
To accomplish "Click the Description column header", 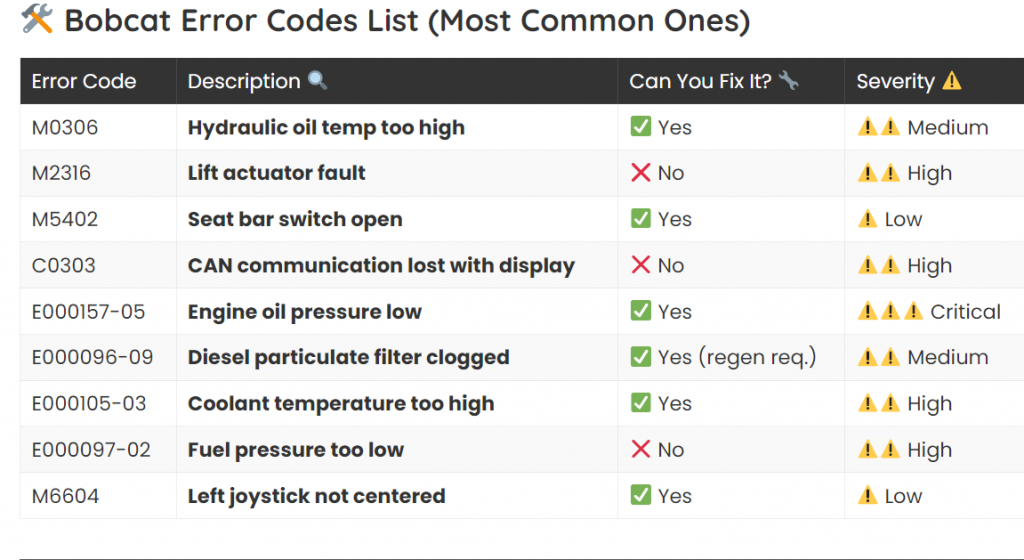I will [244, 82].
